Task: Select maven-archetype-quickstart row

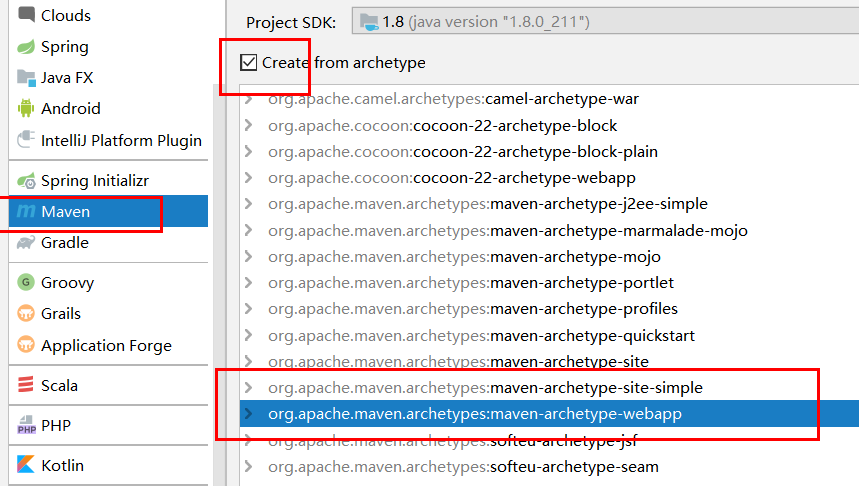Action: pos(549,335)
